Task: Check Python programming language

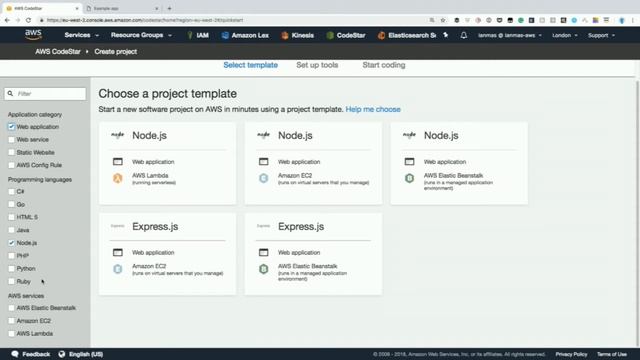Action: [x=11, y=269]
